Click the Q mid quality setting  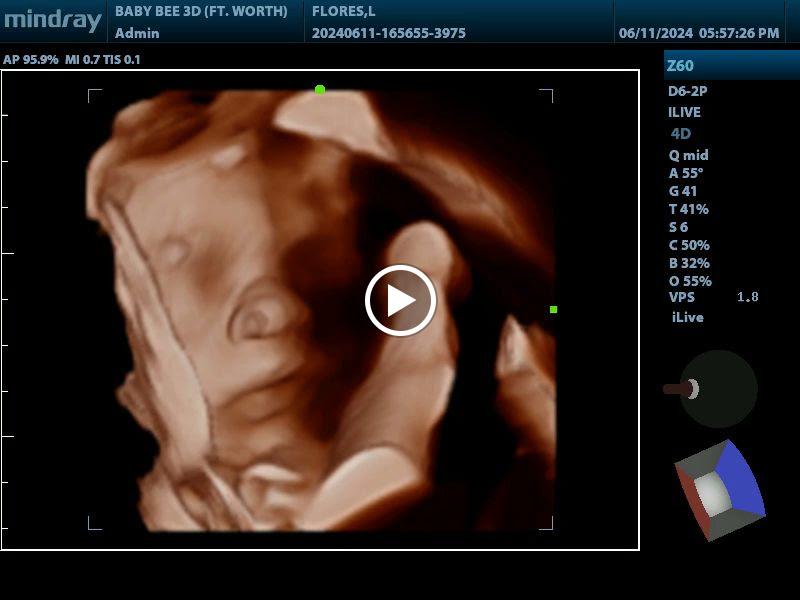(689, 155)
